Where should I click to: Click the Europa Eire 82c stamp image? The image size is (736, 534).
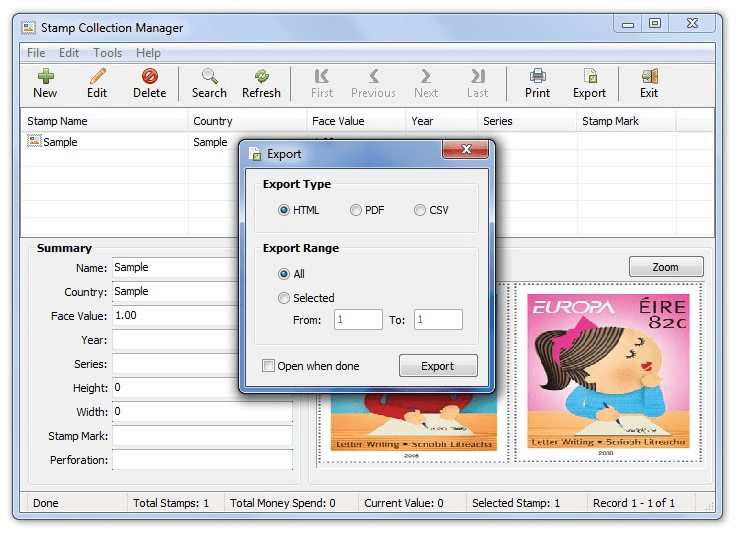(x=608, y=373)
